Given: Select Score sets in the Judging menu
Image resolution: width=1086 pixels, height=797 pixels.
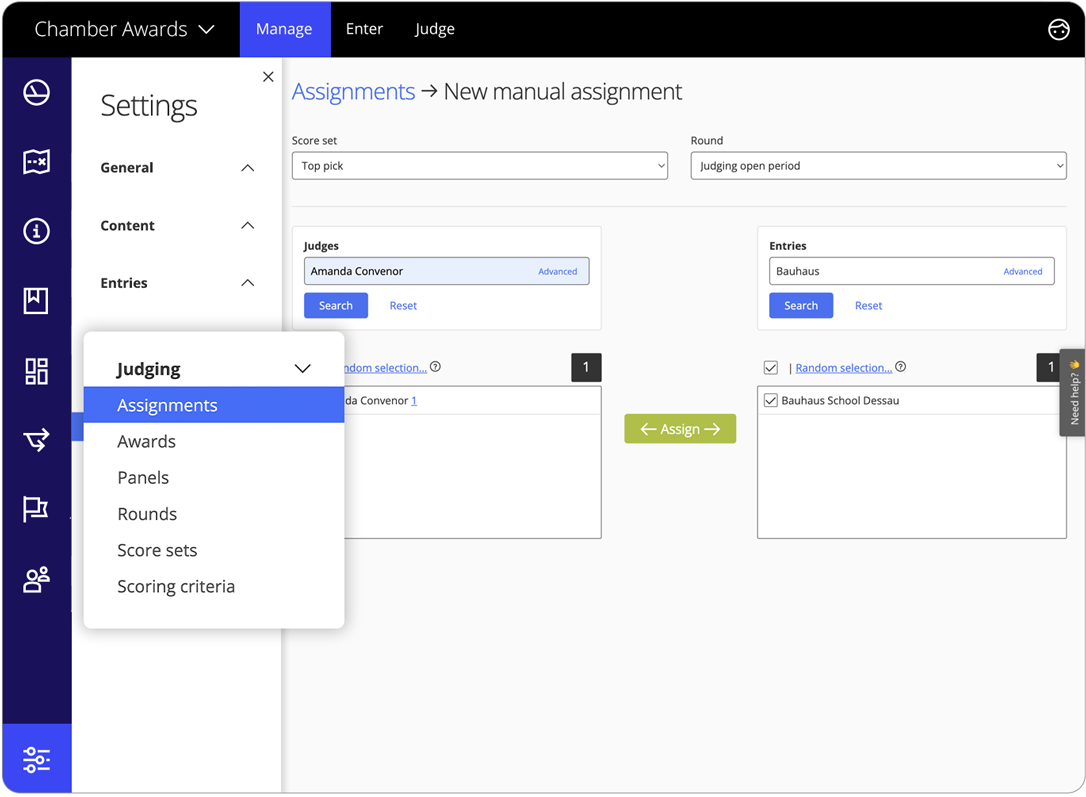Looking at the screenshot, I should pos(157,550).
